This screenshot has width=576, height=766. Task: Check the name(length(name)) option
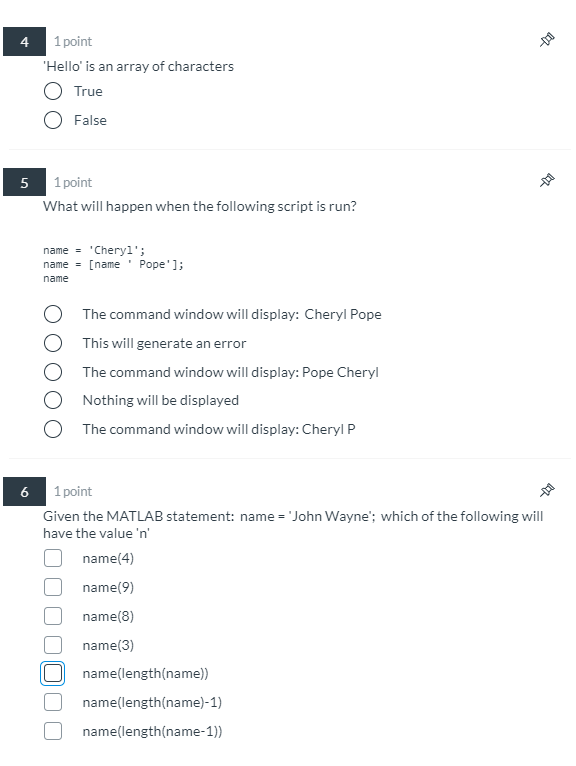(x=53, y=673)
